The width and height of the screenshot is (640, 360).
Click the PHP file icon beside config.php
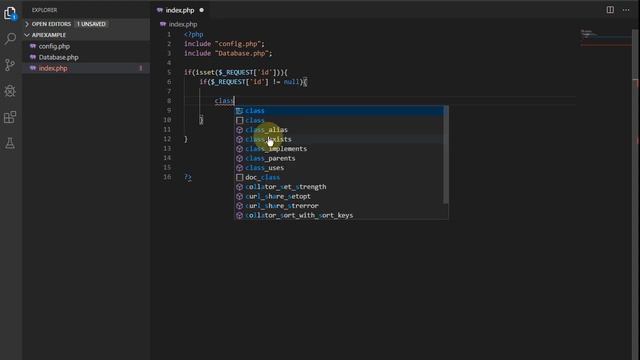point(33,46)
